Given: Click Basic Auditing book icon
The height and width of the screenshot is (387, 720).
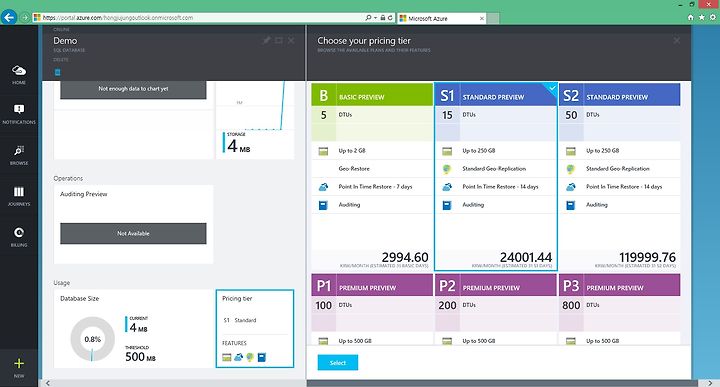Looking at the screenshot, I should click(323, 205).
